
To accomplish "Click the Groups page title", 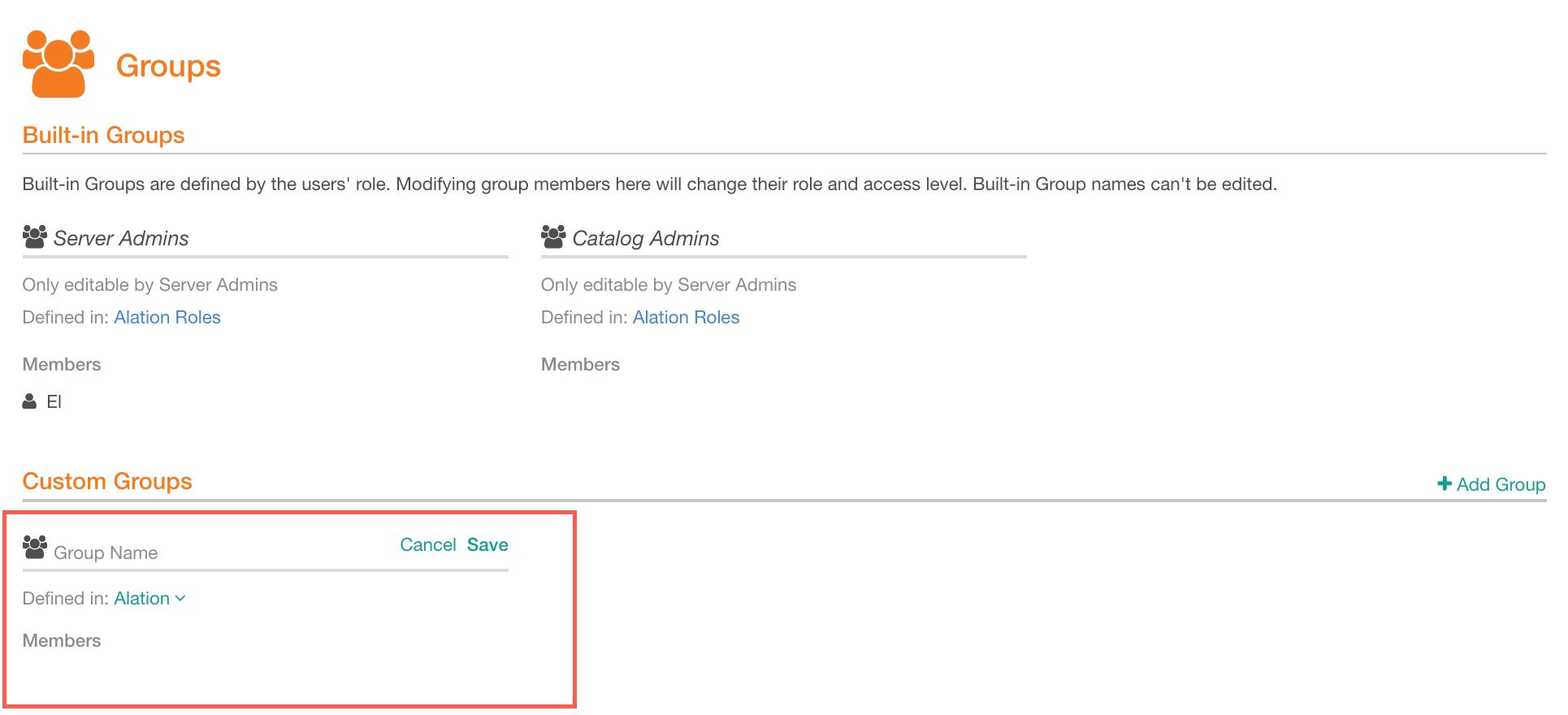I will [x=168, y=66].
